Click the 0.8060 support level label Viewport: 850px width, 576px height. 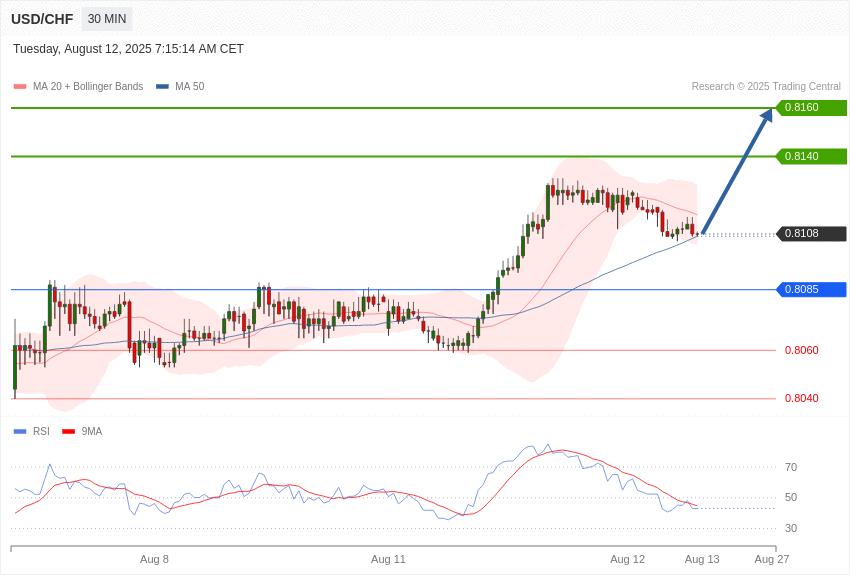coord(802,350)
